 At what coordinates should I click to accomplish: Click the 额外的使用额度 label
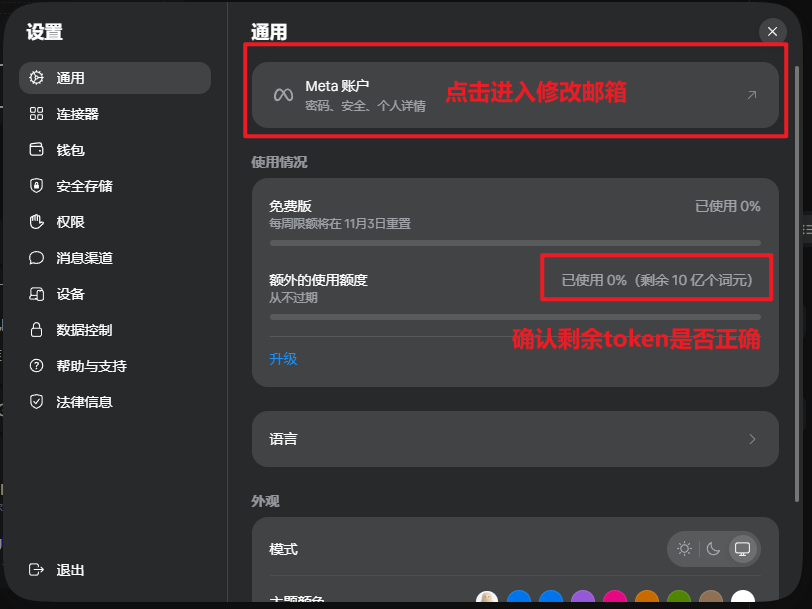pyautogui.click(x=318, y=280)
